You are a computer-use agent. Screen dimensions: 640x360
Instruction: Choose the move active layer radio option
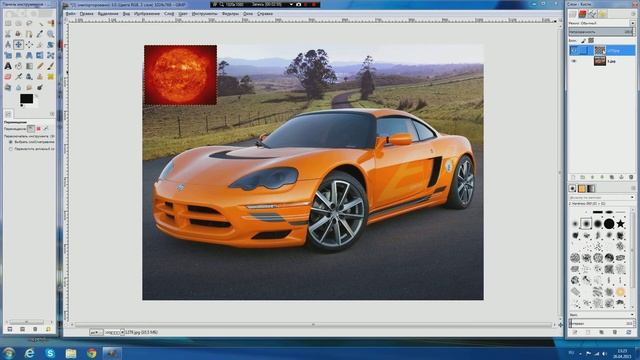(x=11, y=149)
